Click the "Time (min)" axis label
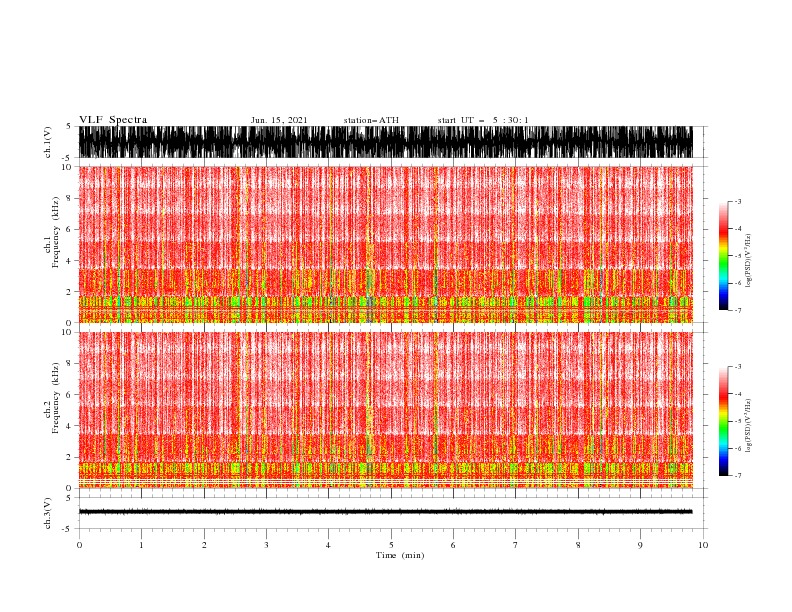Image resolution: width=792 pixels, height=612 pixels. point(400,555)
